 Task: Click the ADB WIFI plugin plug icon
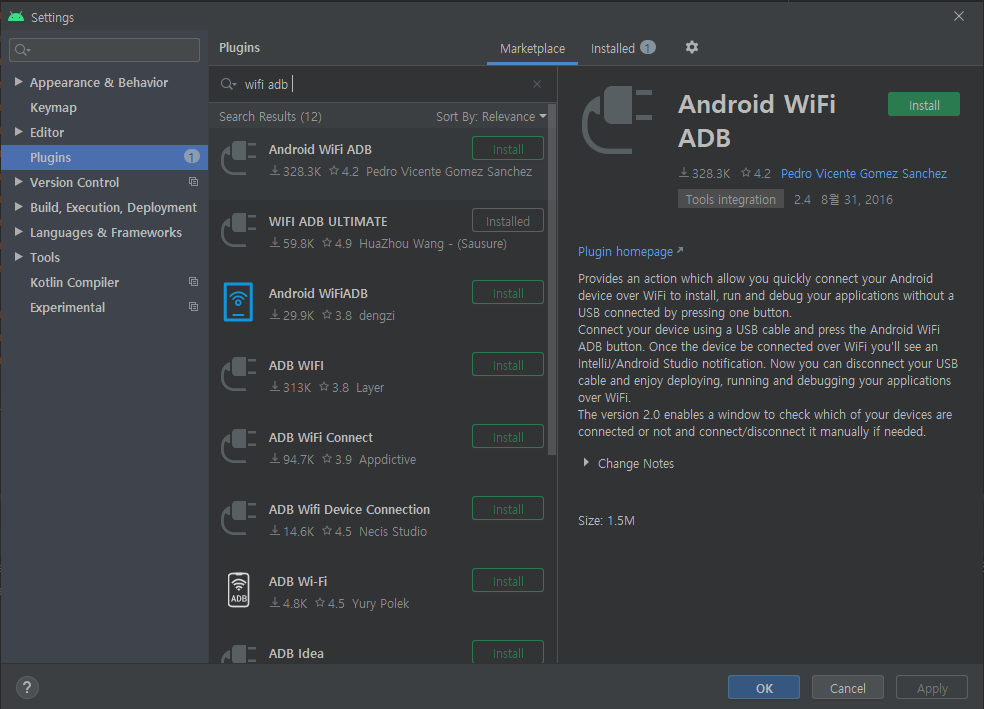coord(238,375)
